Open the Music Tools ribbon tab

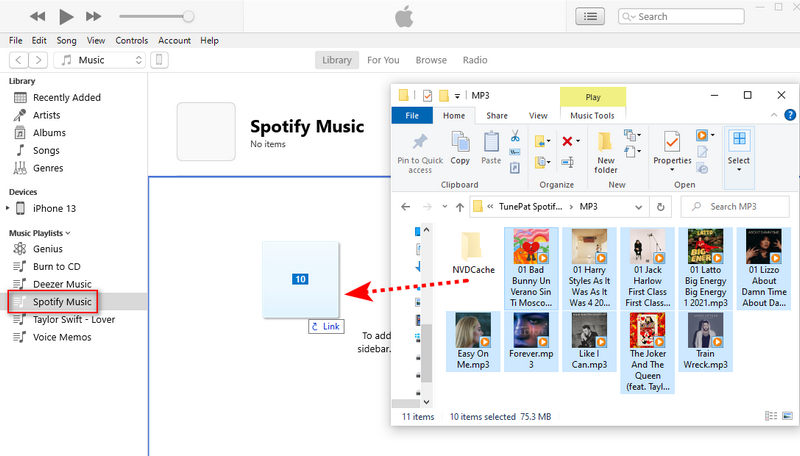[592, 116]
